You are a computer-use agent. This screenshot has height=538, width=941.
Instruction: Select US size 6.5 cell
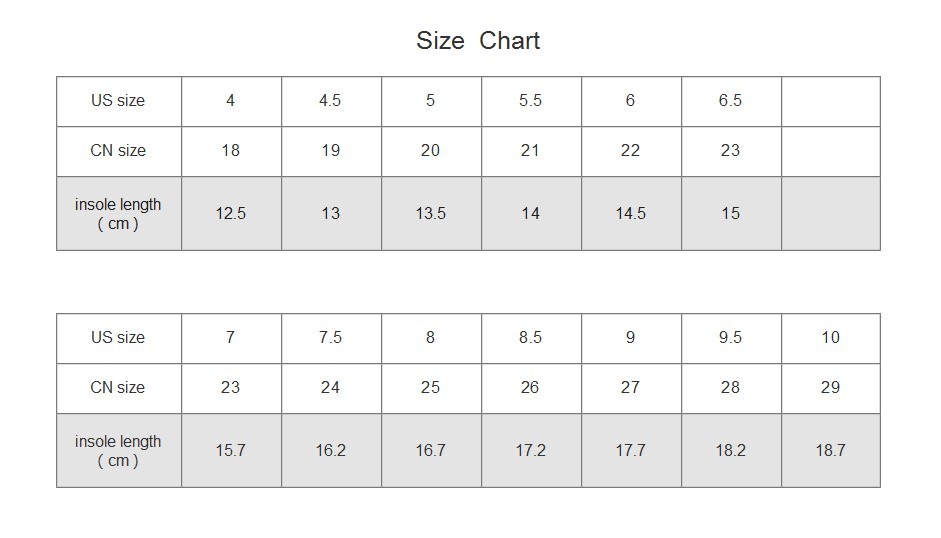732,101
